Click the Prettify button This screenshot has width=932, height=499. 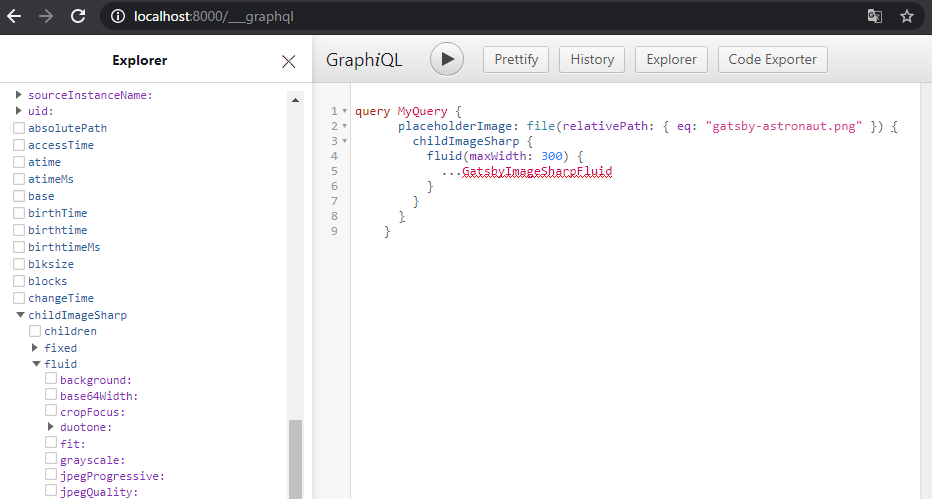coord(516,59)
